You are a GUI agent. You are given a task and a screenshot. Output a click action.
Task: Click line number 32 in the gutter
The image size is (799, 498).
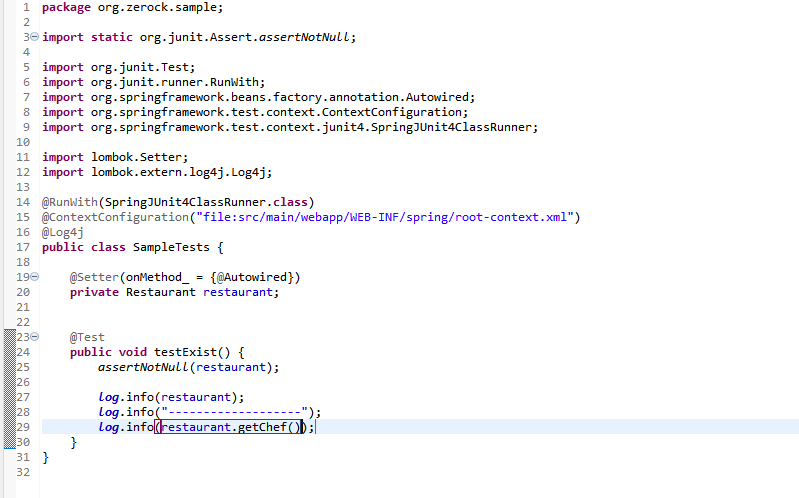23,472
